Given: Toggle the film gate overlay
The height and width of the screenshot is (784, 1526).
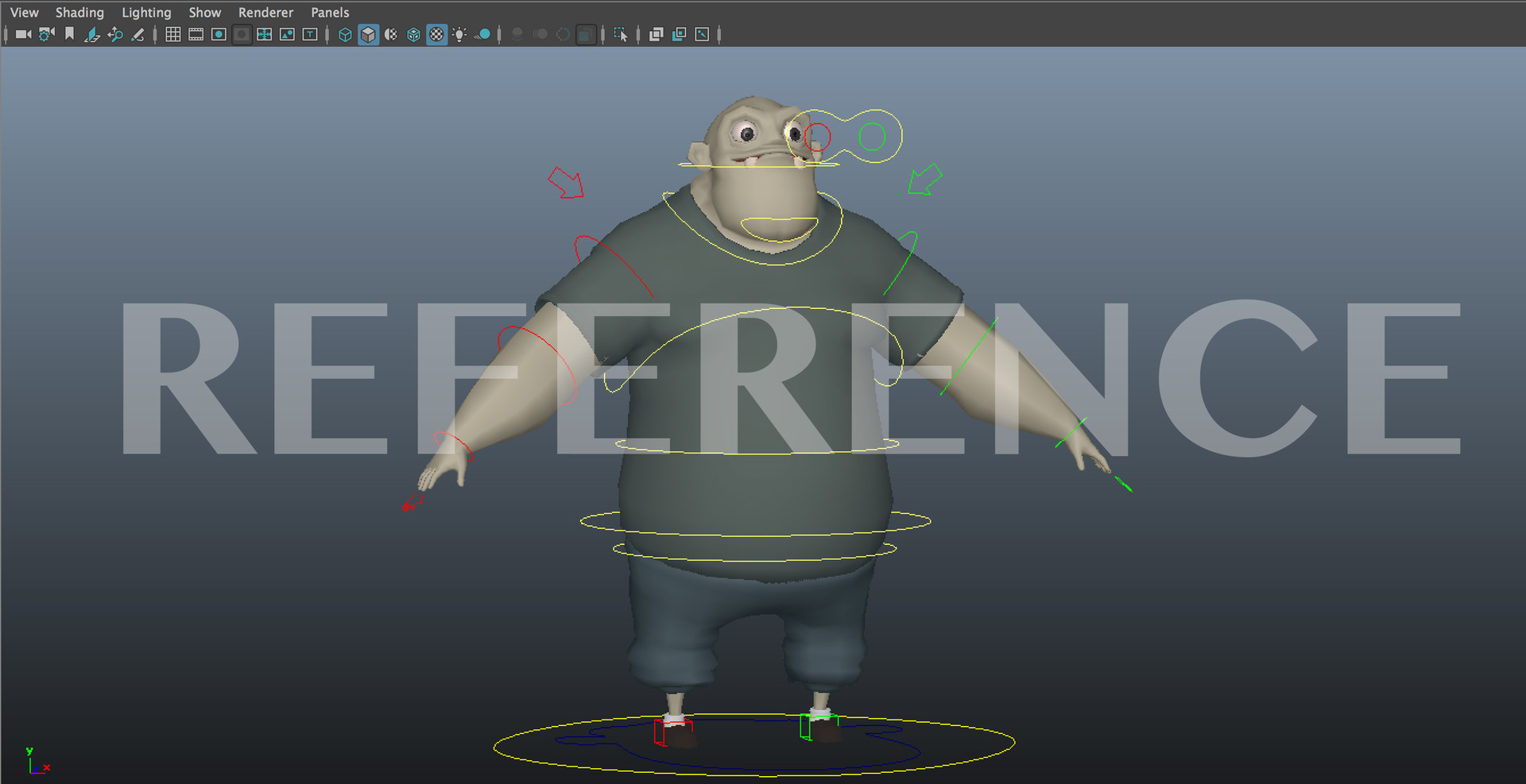Looking at the screenshot, I should pyautogui.click(x=195, y=34).
